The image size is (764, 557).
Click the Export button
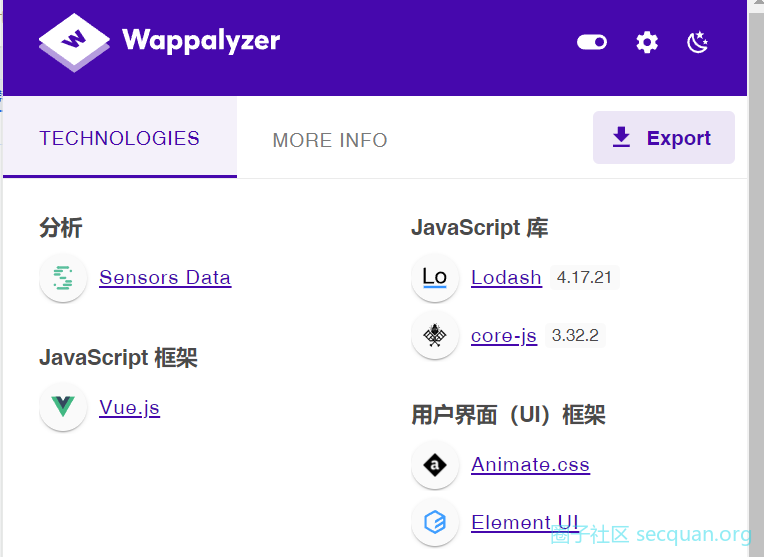(664, 137)
